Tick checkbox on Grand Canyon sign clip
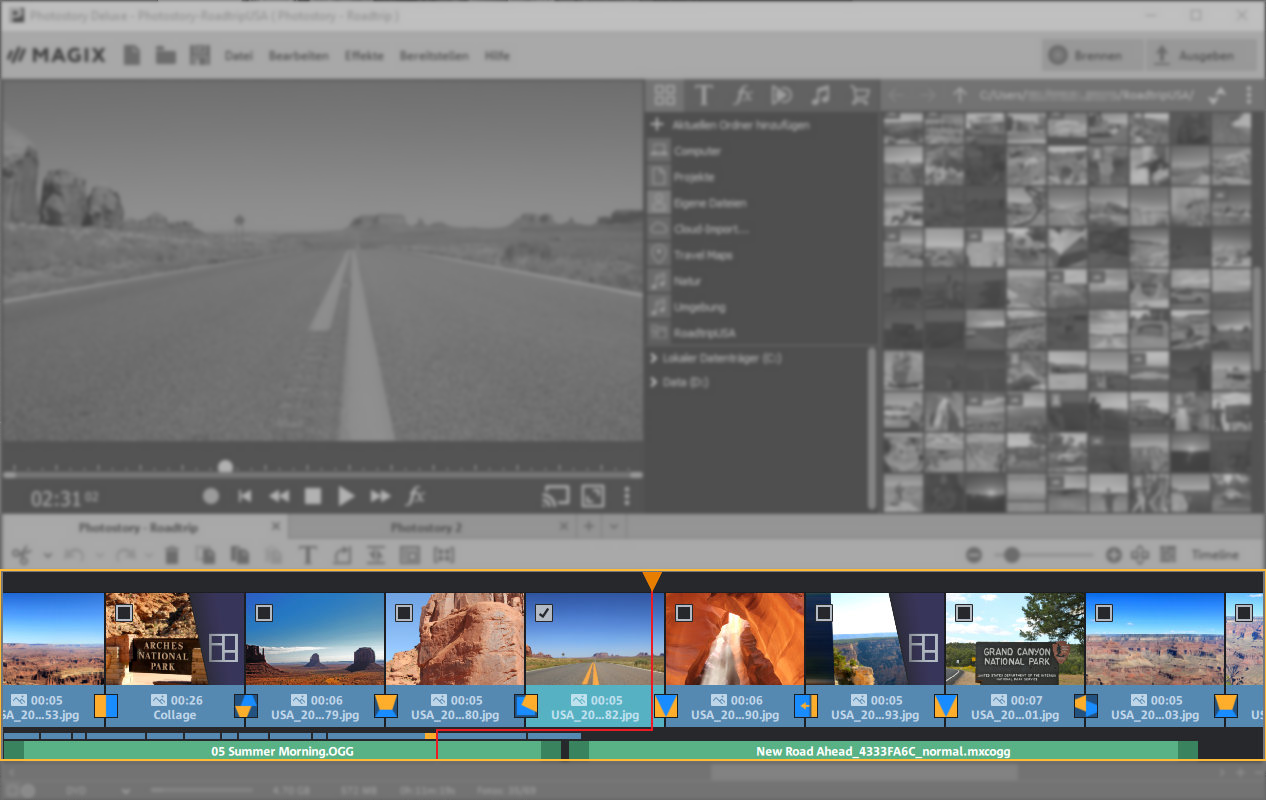 tap(964, 612)
